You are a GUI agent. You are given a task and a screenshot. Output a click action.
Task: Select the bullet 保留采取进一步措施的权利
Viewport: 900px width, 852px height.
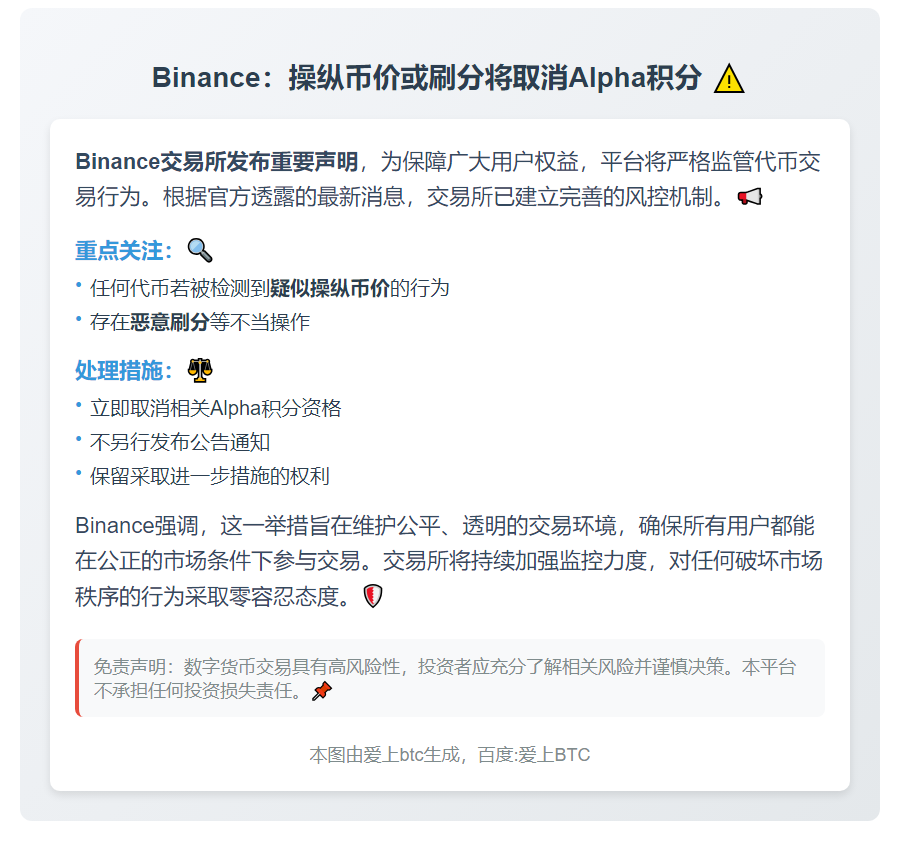209,476
